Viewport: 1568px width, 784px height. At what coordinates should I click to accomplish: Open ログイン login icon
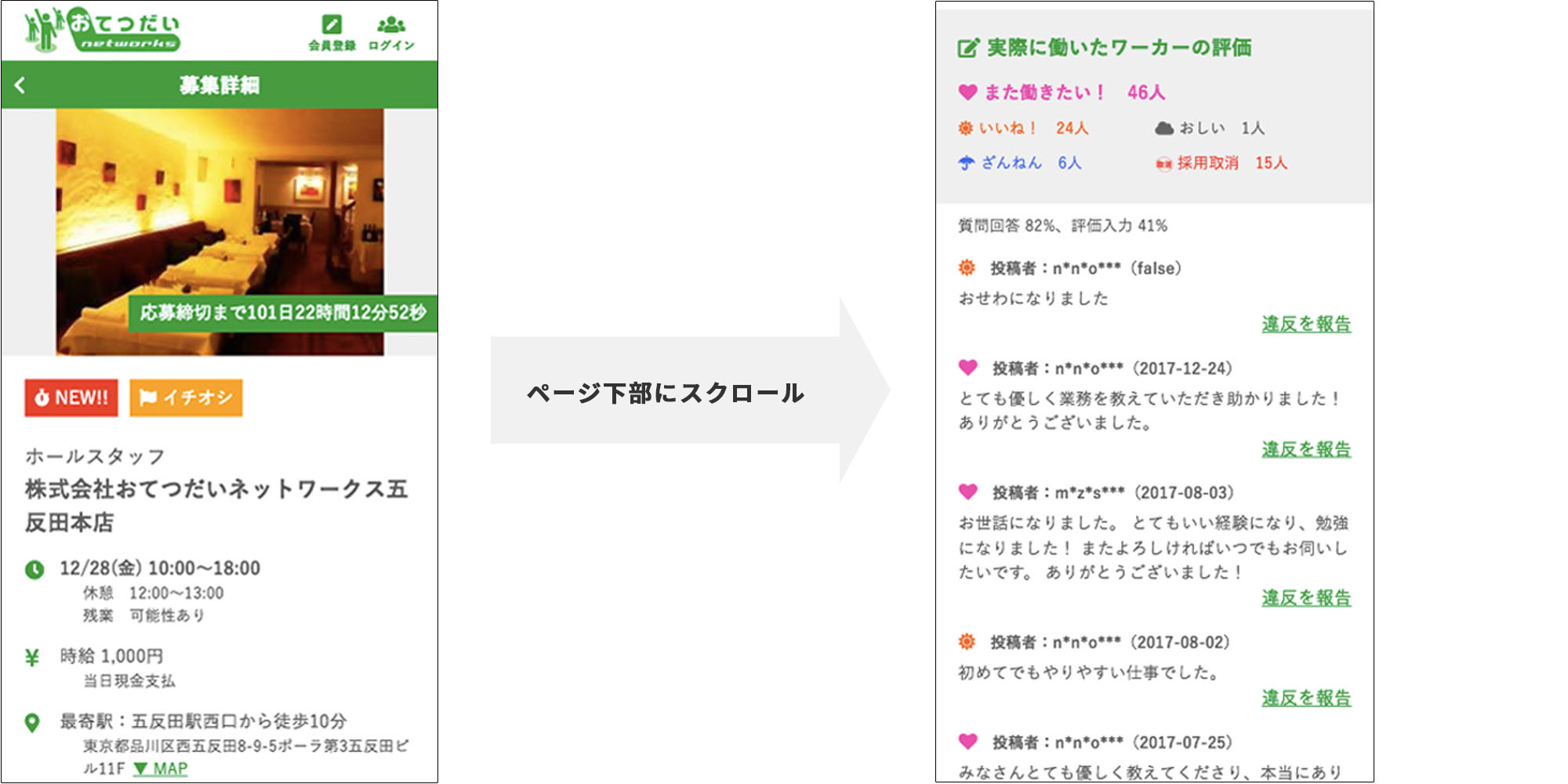(x=391, y=34)
